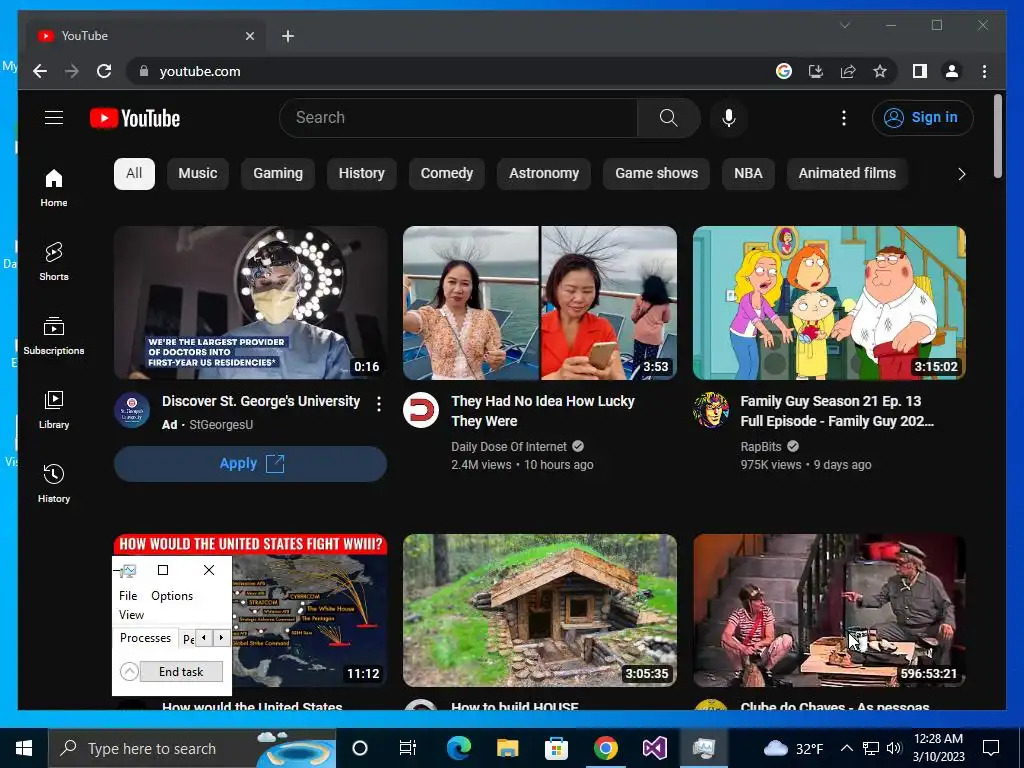The width and height of the screenshot is (1024, 768).
Task: Select the Gaming filter chip
Action: (278, 174)
